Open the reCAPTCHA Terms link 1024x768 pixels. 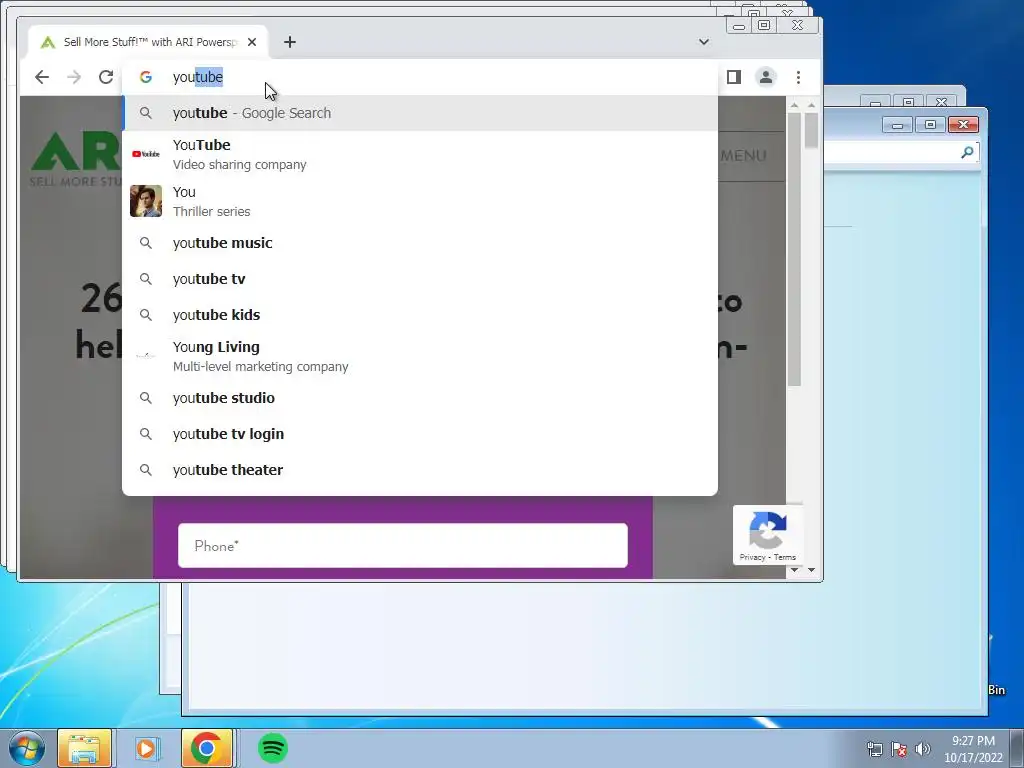point(784,557)
